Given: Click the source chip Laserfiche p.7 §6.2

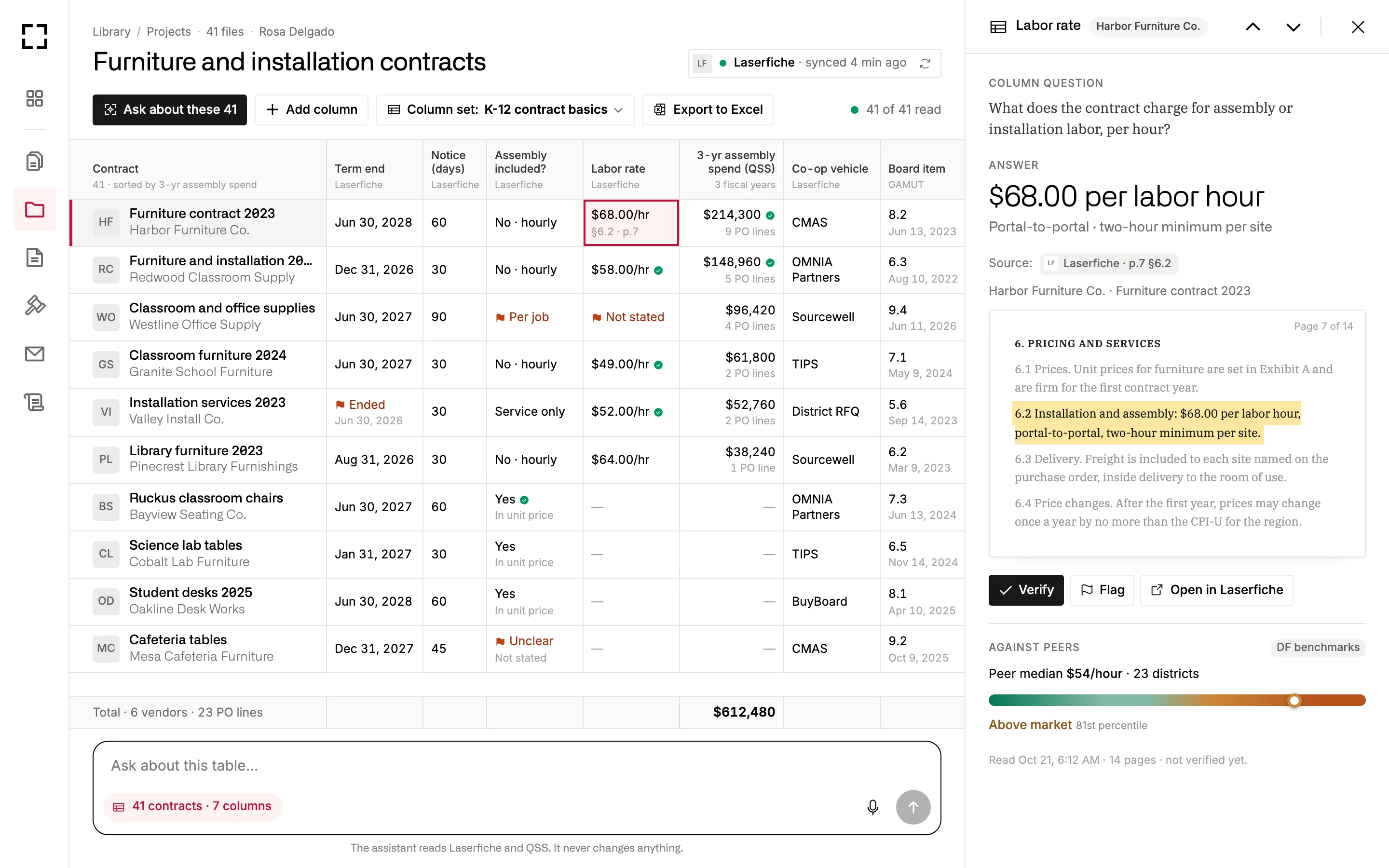Looking at the screenshot, I should point(1109,263).
